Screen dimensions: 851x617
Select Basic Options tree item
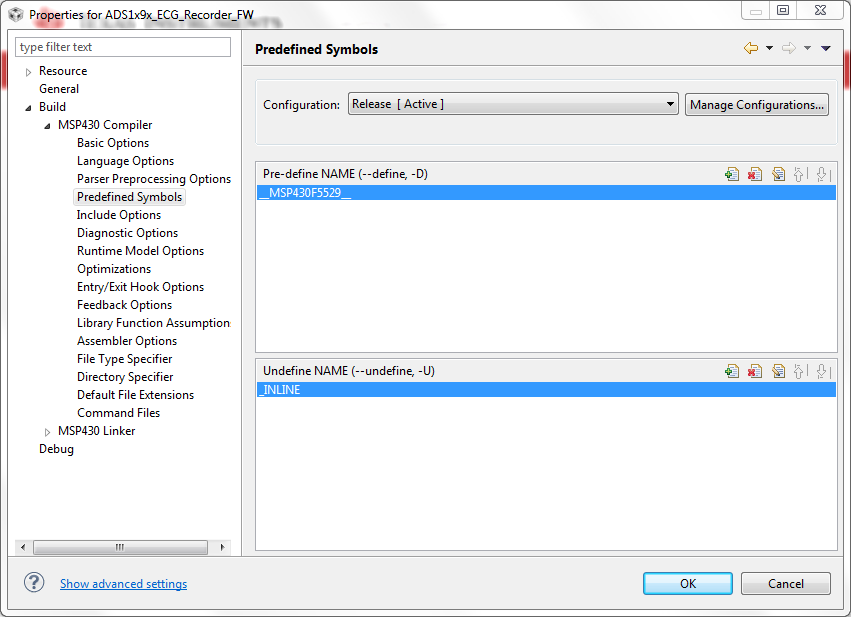point(113,143)
